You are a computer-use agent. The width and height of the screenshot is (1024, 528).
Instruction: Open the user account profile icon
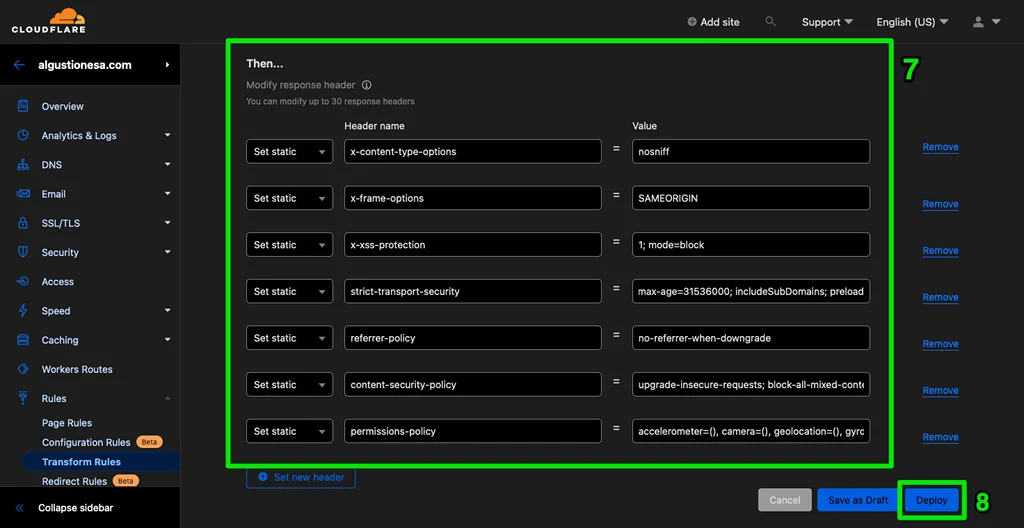979,22
